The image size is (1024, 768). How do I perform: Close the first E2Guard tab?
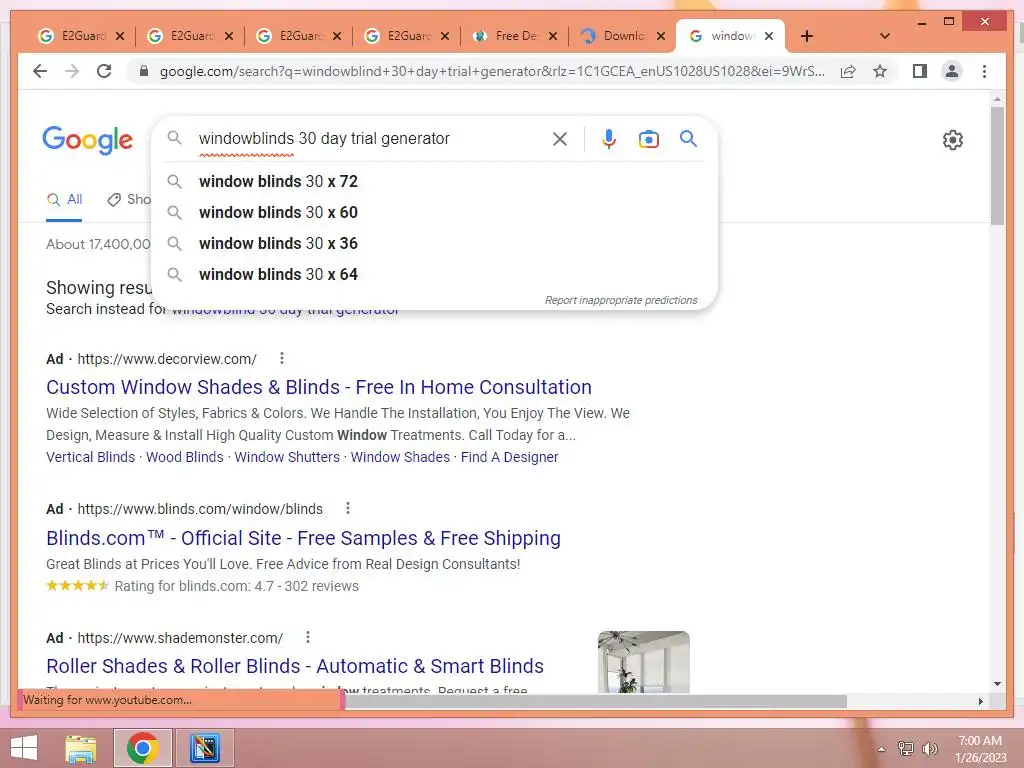click(x=120, y=36)
